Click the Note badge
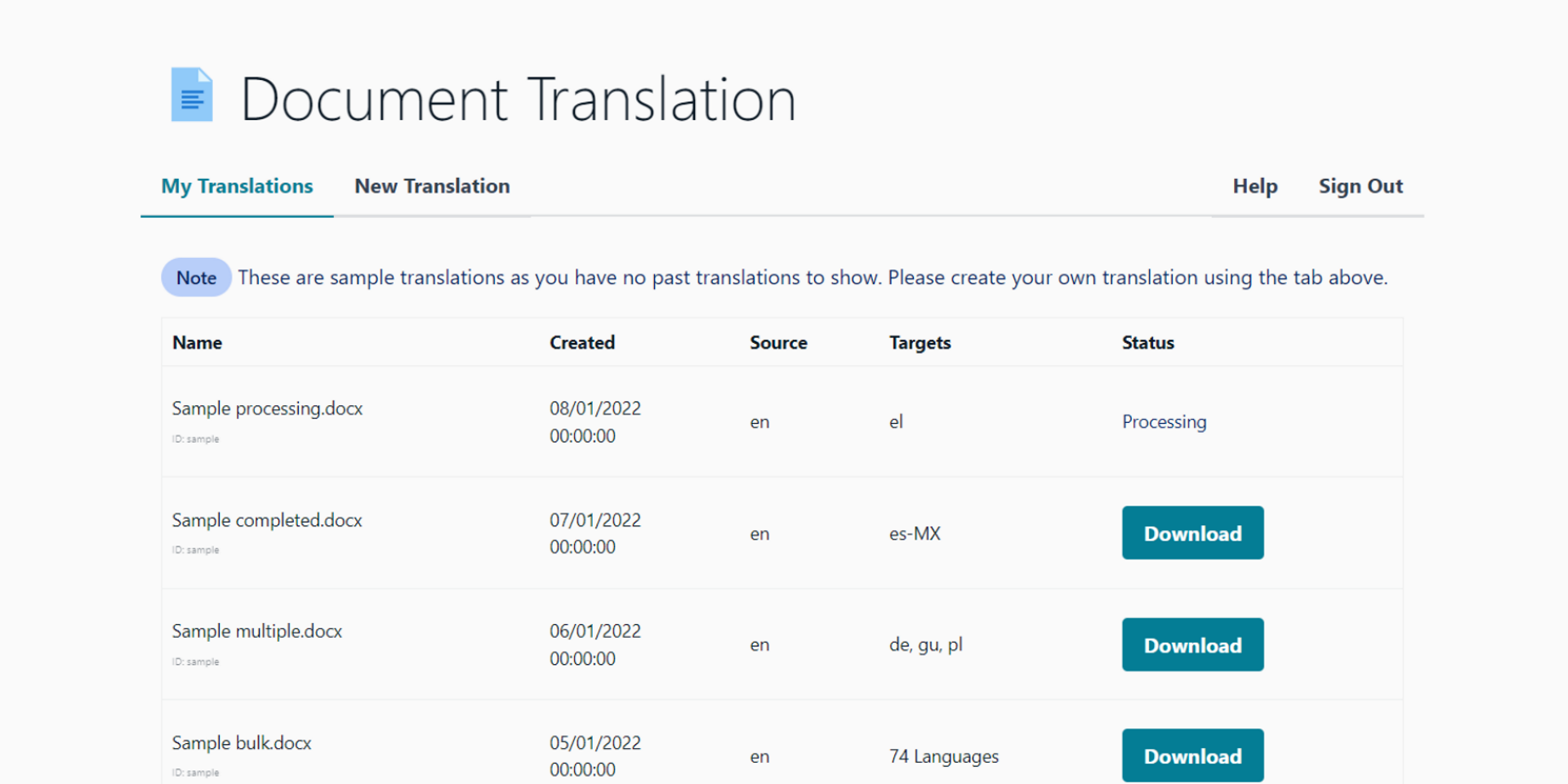 point(196,278)
